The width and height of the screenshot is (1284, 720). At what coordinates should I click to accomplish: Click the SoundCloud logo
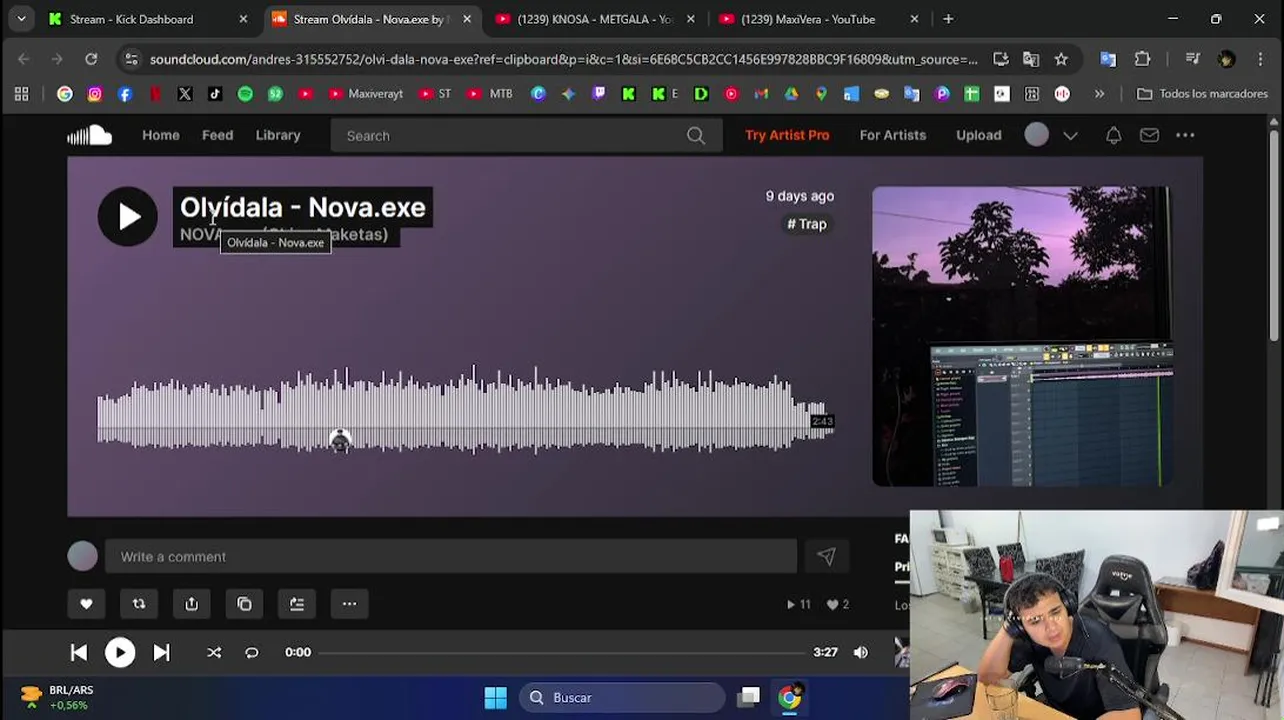click(x=90, y=135)
